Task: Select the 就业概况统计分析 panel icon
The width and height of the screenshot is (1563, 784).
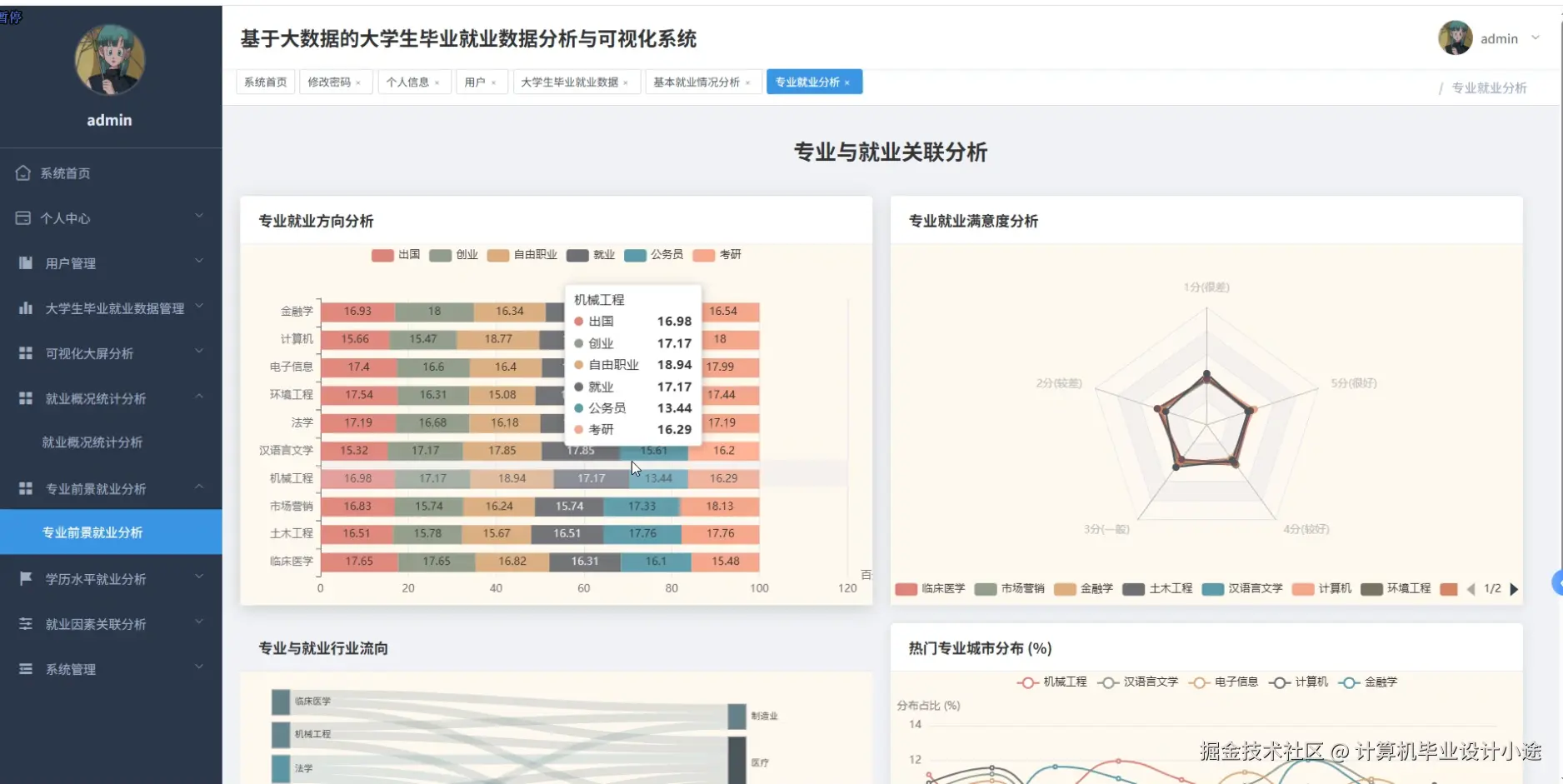Action: coord(24,397)
